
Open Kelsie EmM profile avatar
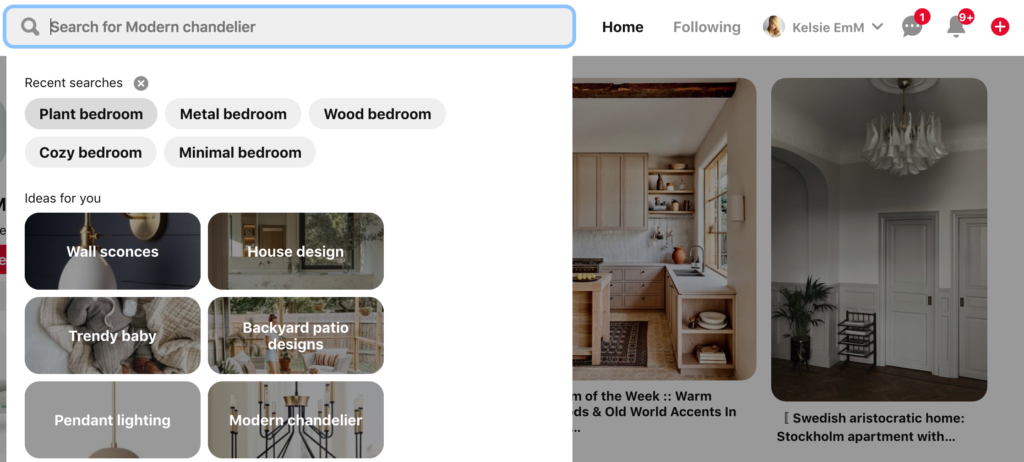click(774, 27)
